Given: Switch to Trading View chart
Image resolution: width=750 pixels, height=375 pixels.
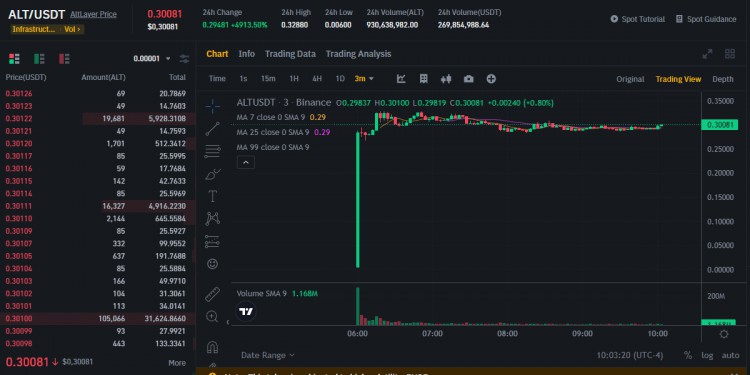Looking at the screenshot, I should [678, 79].
